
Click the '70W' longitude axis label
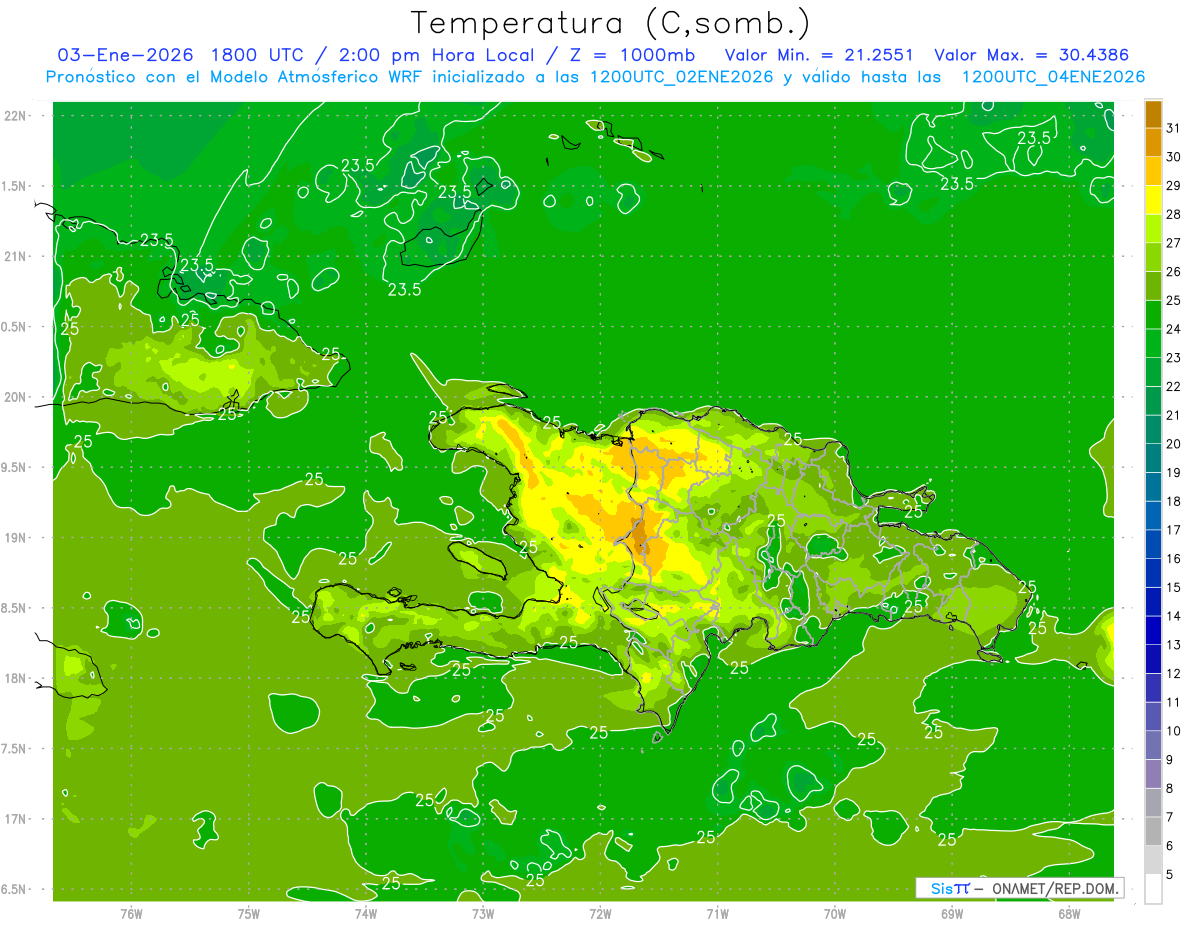pyautogui.click(x=834, y=913)
